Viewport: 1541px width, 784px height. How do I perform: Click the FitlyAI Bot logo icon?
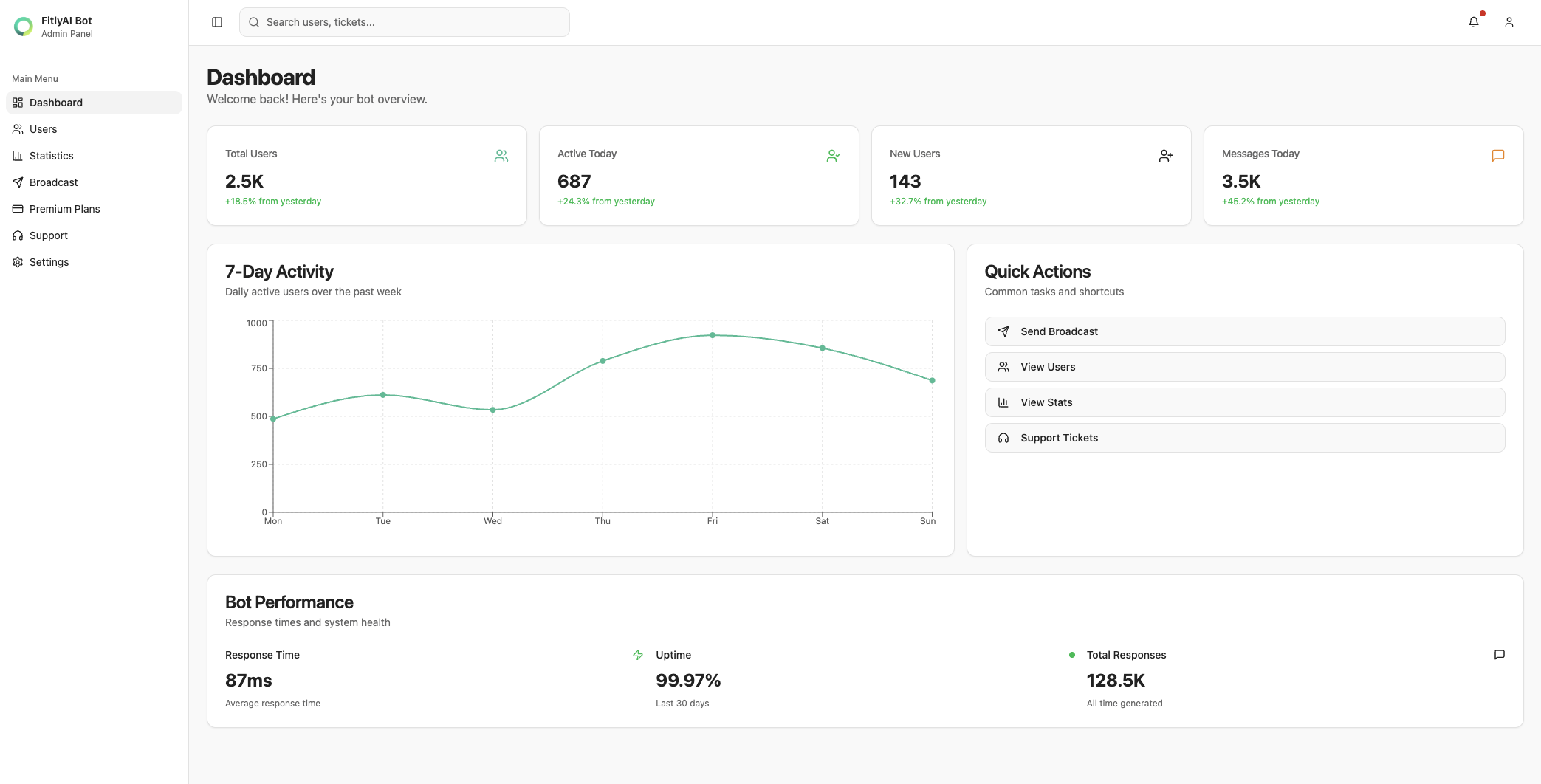pyautogui.click(x=22, y=27)
